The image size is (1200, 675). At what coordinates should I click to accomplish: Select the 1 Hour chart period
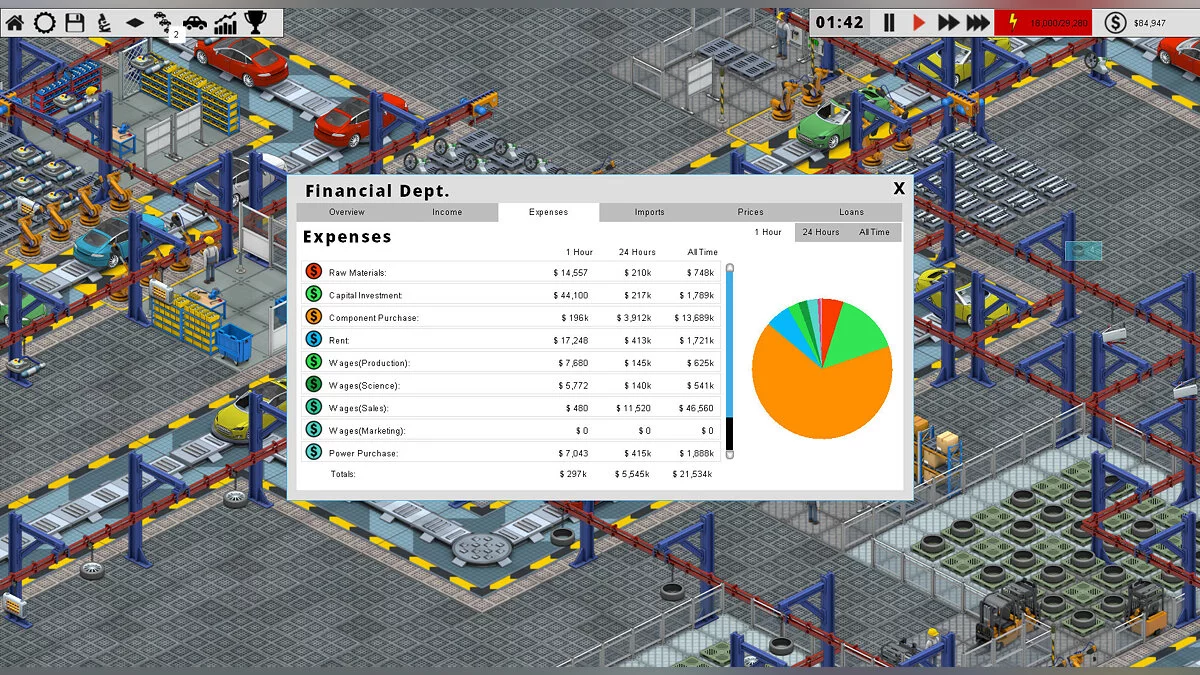tap(768, 232)
